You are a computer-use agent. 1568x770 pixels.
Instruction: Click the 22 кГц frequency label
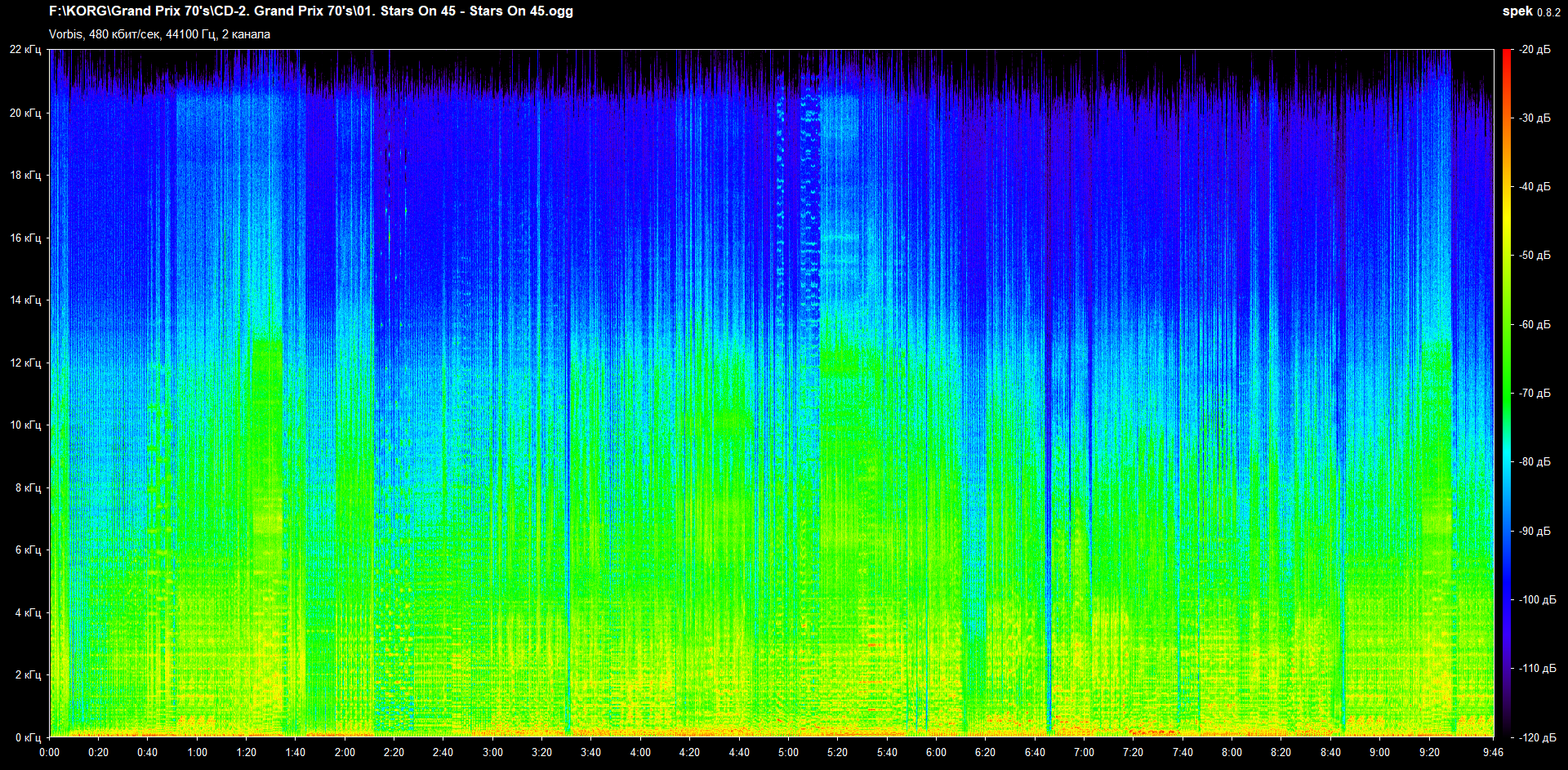25,50
